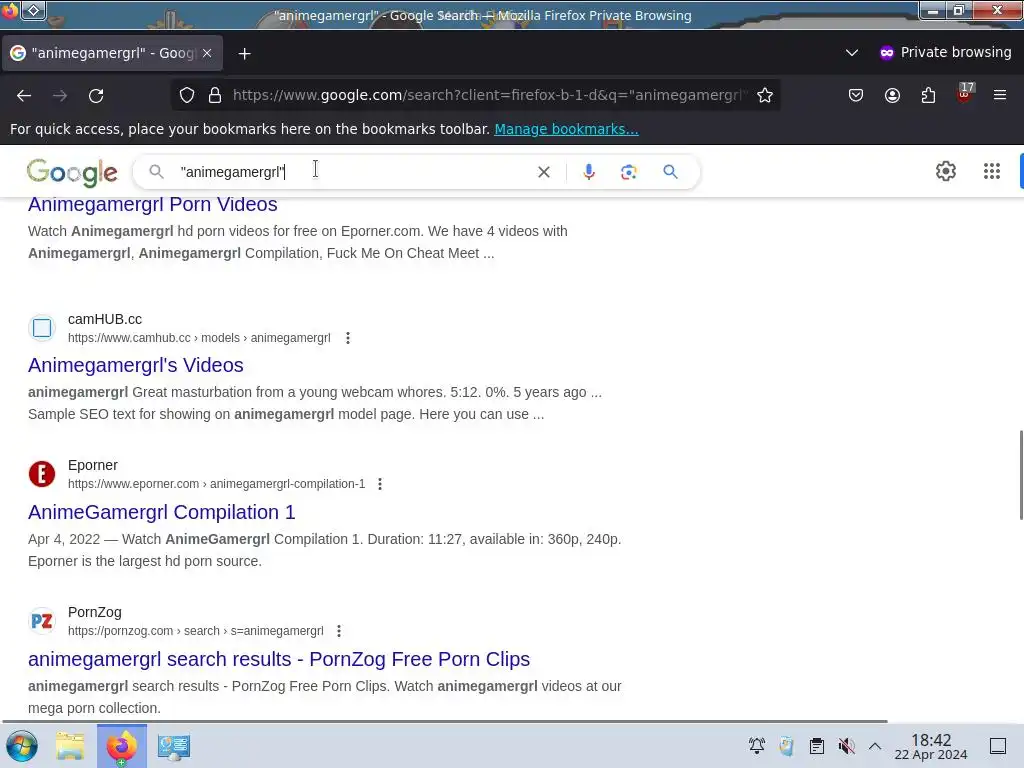Click the pornzog.com breadcrumb URL

196,631
